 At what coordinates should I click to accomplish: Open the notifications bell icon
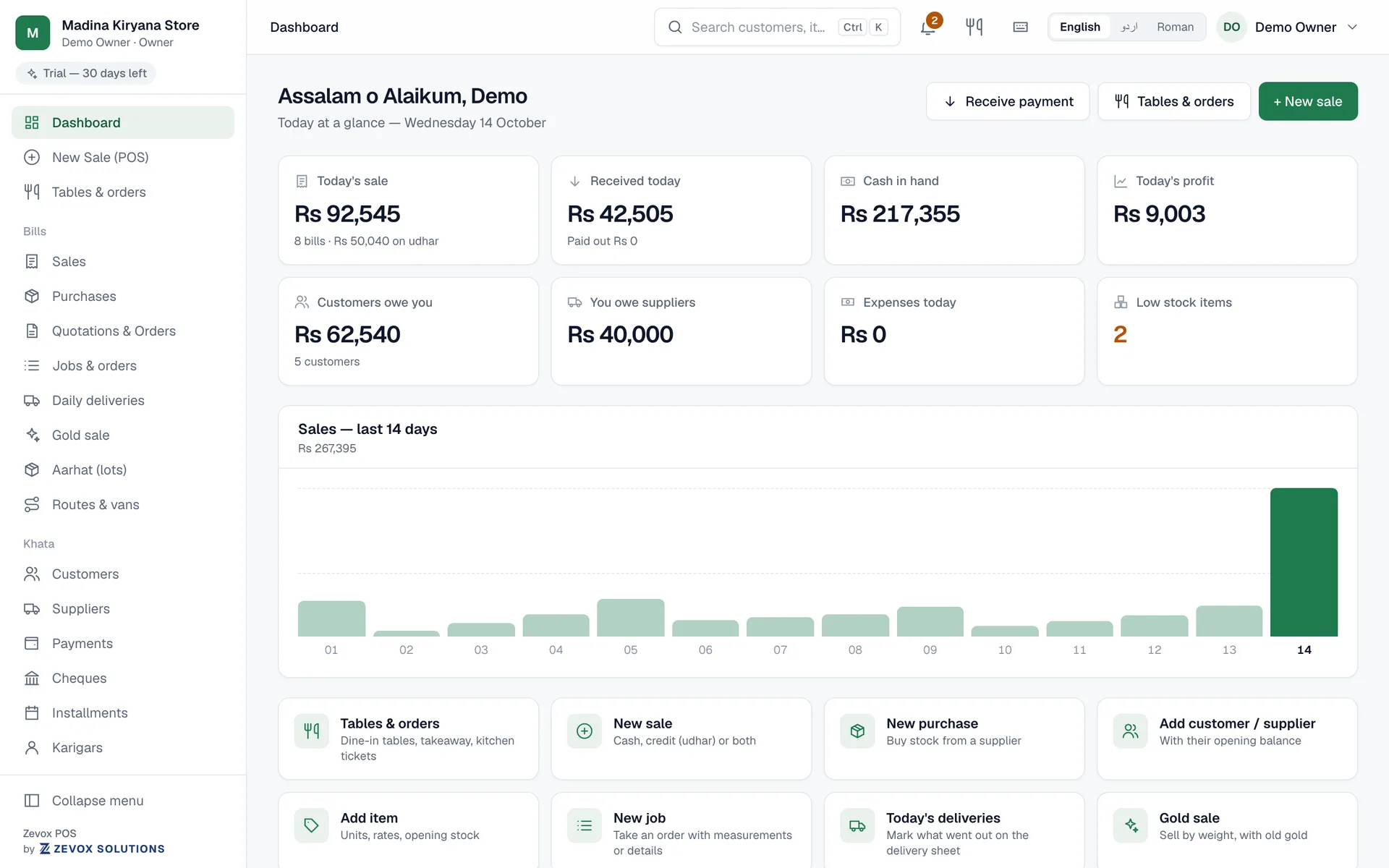(927, 27)
